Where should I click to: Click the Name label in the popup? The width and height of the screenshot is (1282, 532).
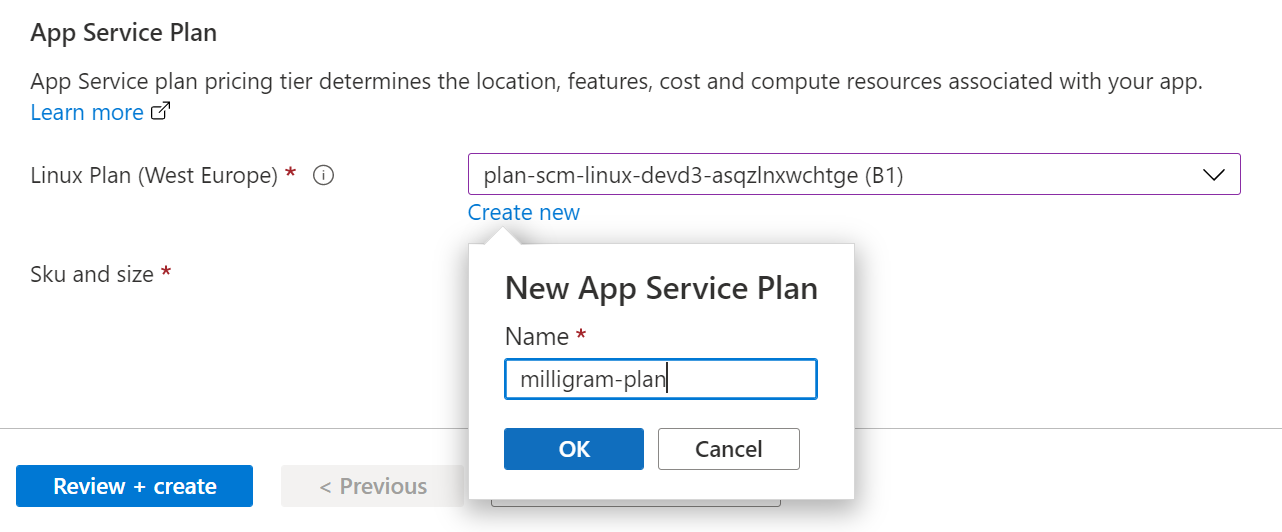click(x=536, y=336)
